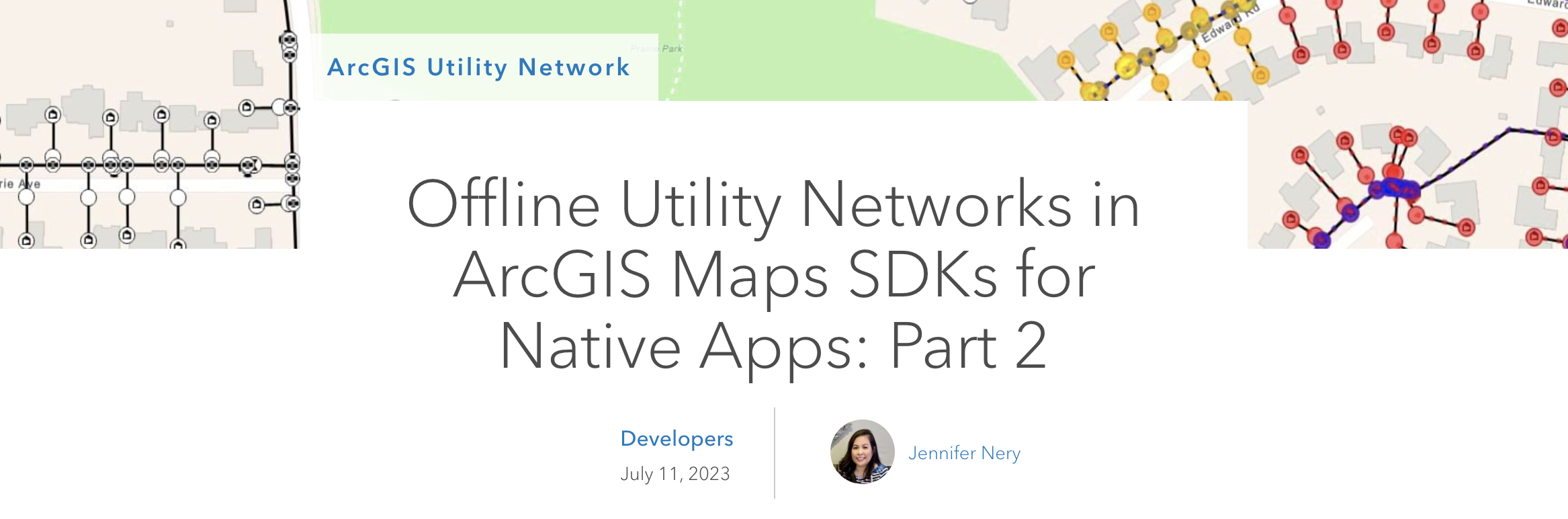Open the ArcGIS Utility Network category link
Screen dimensions: 1568x519
[478, 67]
